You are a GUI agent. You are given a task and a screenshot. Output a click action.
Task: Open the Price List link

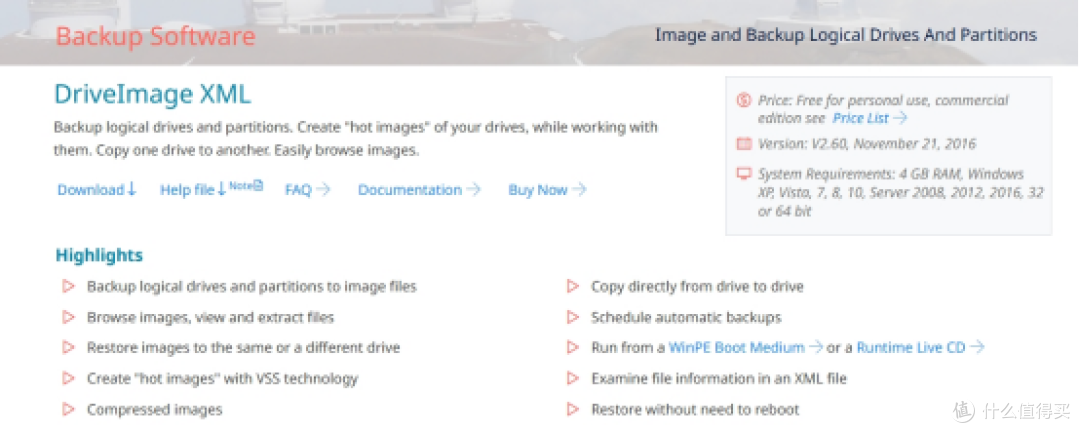(x=870, y=118)
